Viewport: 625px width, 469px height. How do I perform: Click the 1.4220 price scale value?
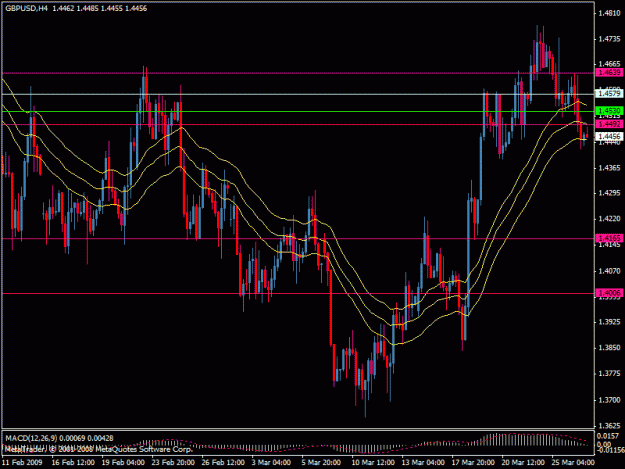(609, 219)
